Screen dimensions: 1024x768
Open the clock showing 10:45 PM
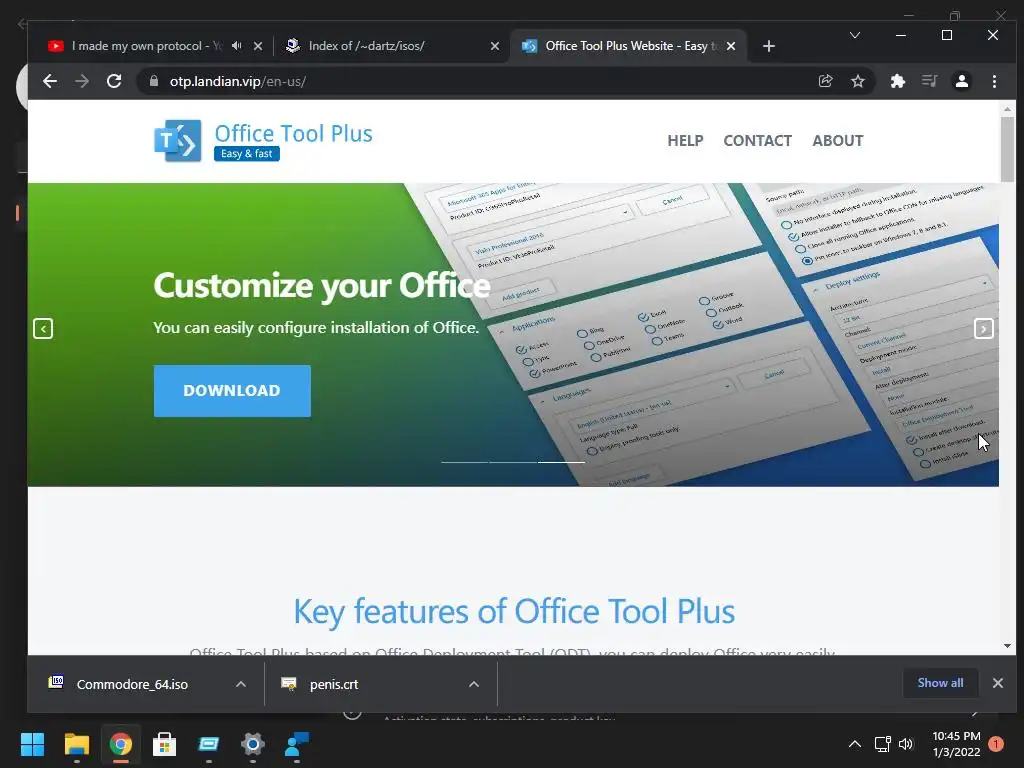(956, 744)
